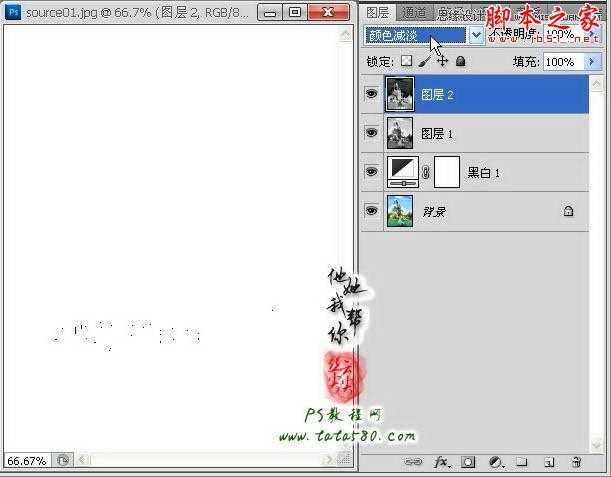Click the 黑白 1 layer mask thumbnail
Screen dimensions: 611x477
point(447,172)
